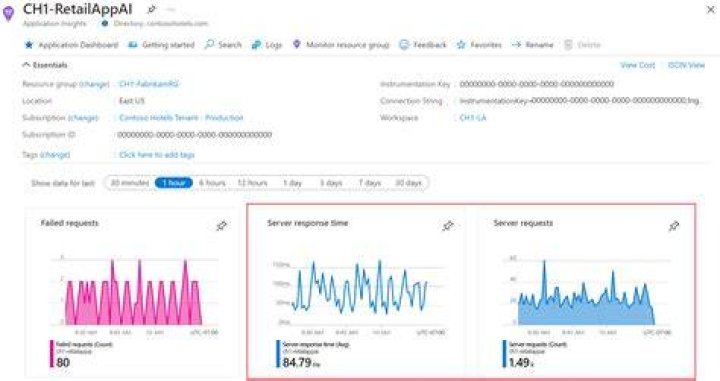Change the resource group via change link
This screenshot has height=381, width=720.
pos(94,84)
